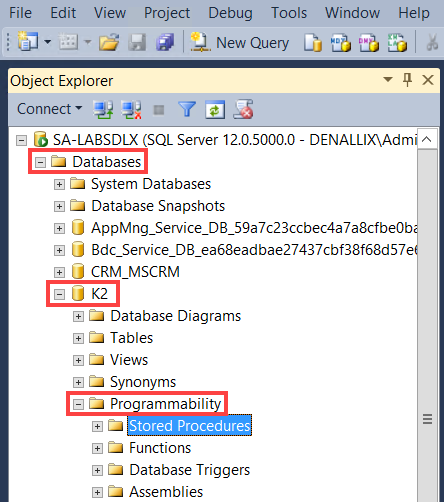Expand the Tables folder
Image resolution: width=444 pixels, height=502 pixels.
78,338
